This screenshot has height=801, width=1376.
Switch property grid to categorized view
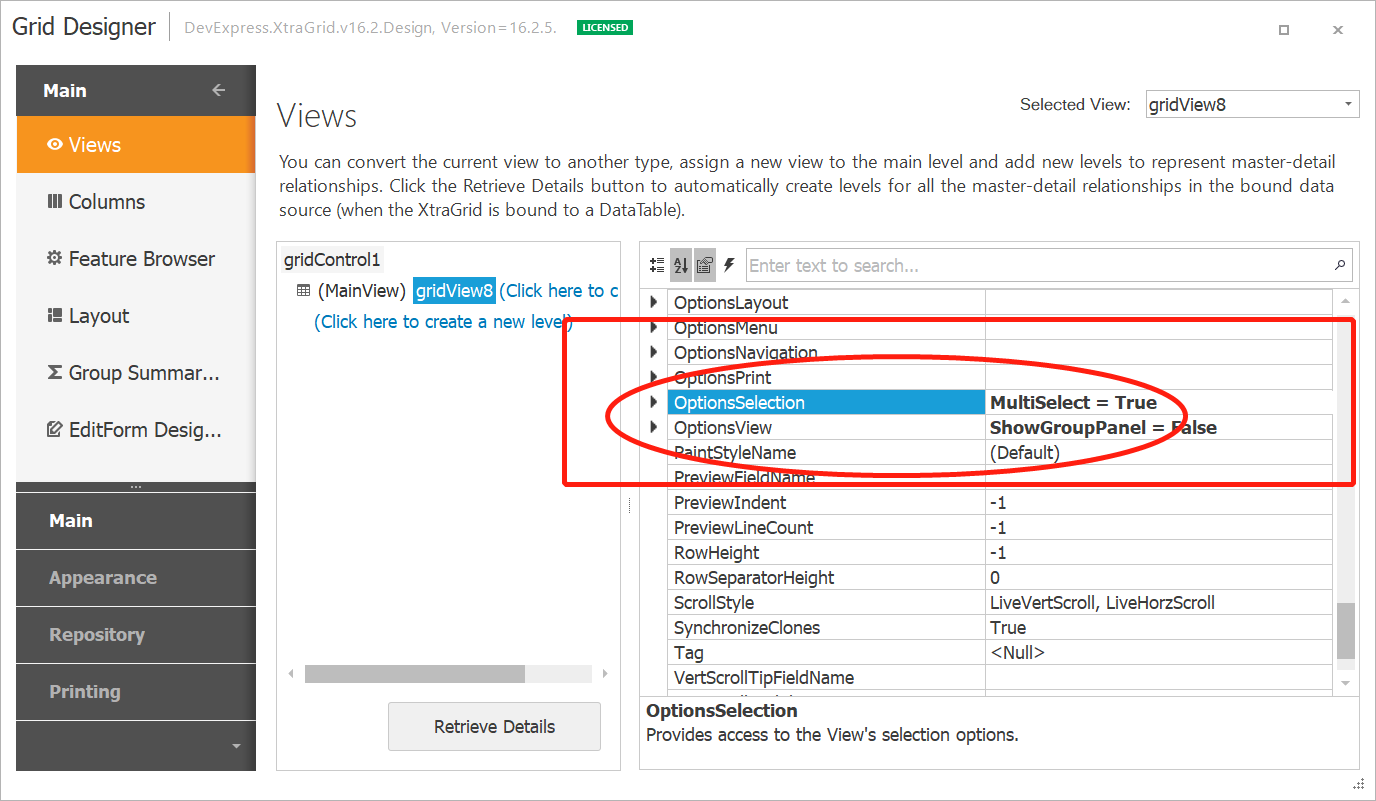[x=657, y=265]
